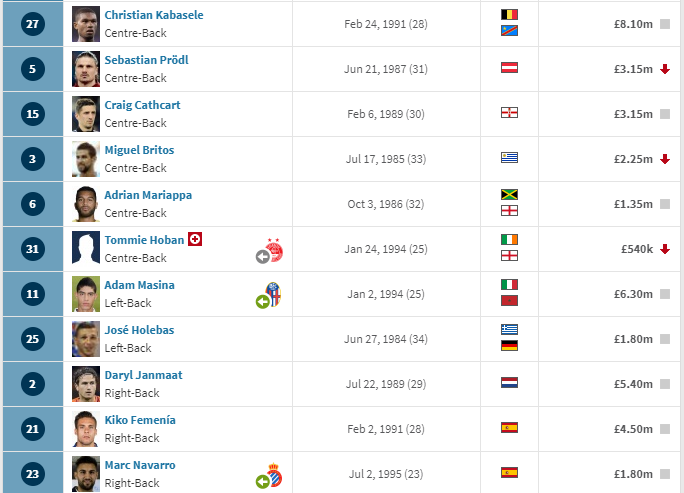The width and height of the screenshot is (684, 493).
Task: Click the Netherlands flag for Daryl Janmaat
Action: click(x=509, y=383)
